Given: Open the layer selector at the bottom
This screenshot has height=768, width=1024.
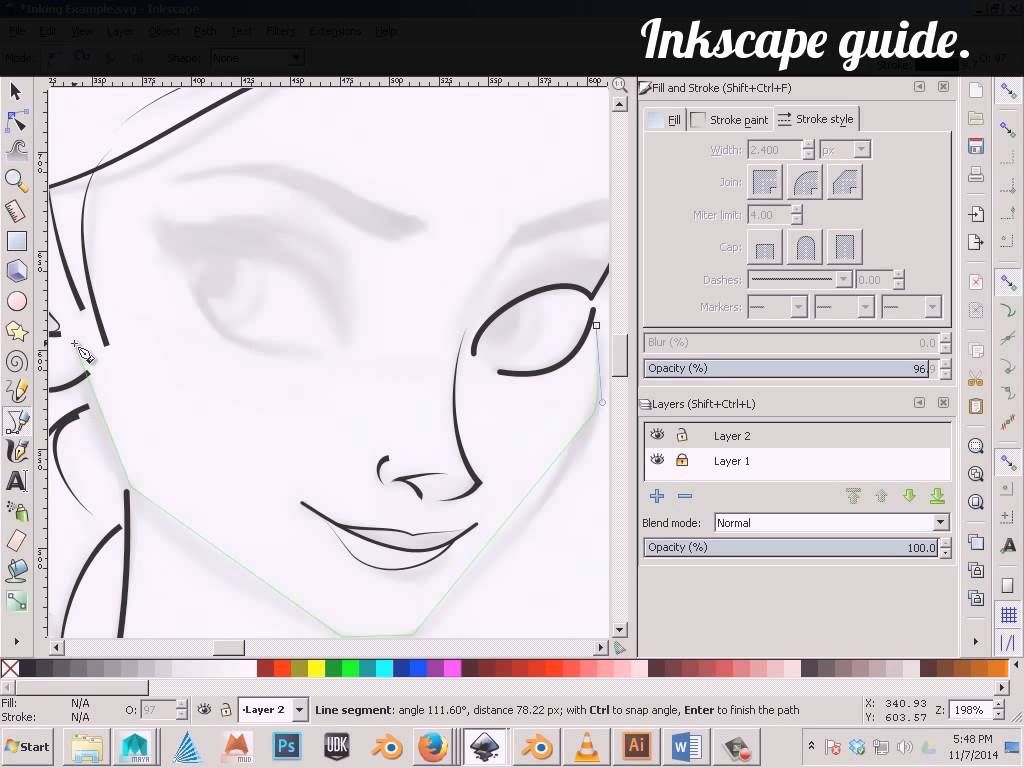Looking at the screenshot, I should (x=272, y=709).
